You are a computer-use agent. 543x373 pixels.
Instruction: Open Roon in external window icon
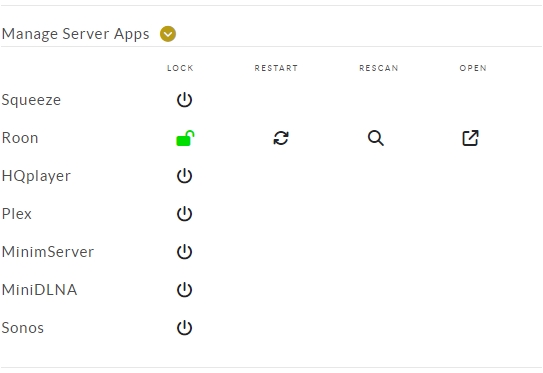coord(470,138)
